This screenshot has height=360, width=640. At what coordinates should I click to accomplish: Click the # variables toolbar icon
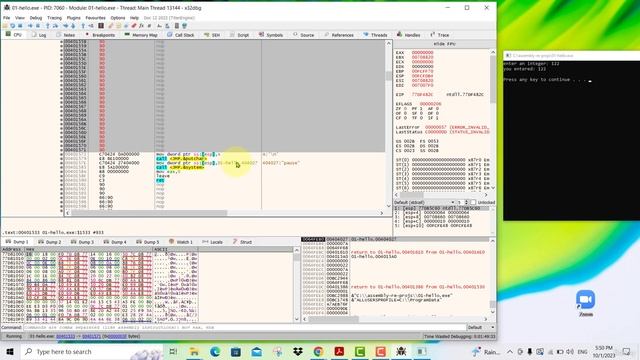point(149,26)
